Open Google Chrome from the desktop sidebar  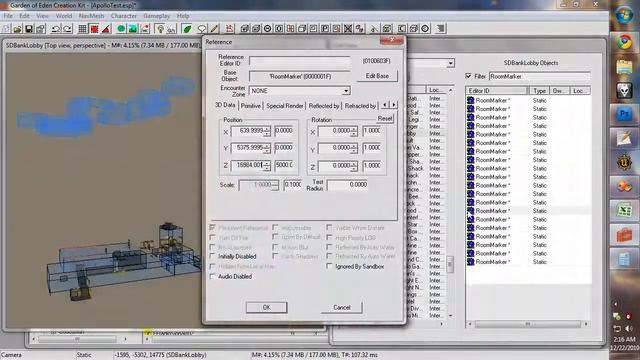[624, 42]
